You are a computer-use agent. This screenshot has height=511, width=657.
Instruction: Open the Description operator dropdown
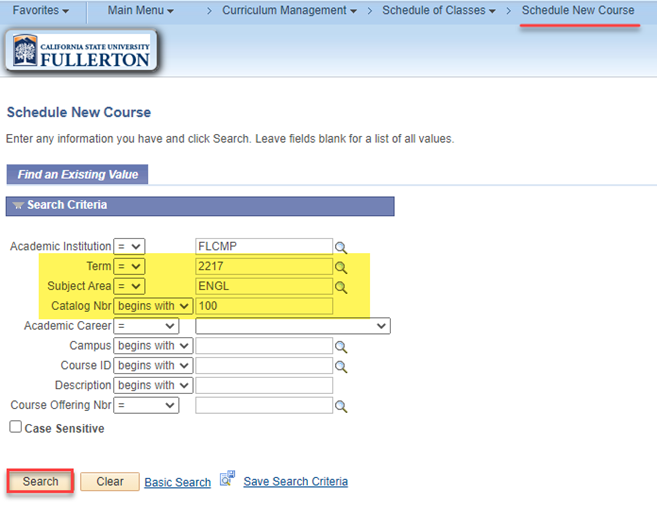[153, 386]
